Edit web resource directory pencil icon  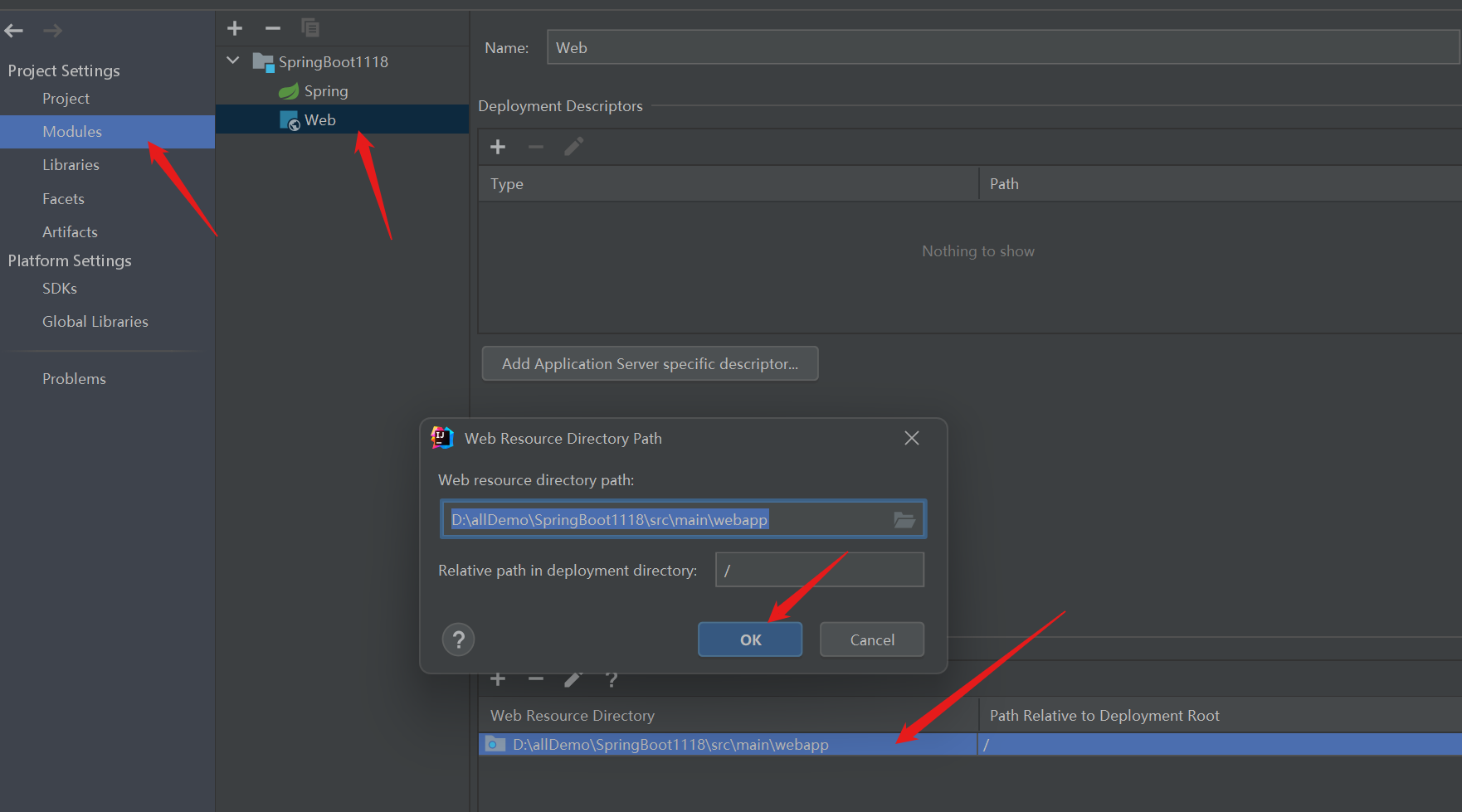pyautogui.click(x=573, y=680)
